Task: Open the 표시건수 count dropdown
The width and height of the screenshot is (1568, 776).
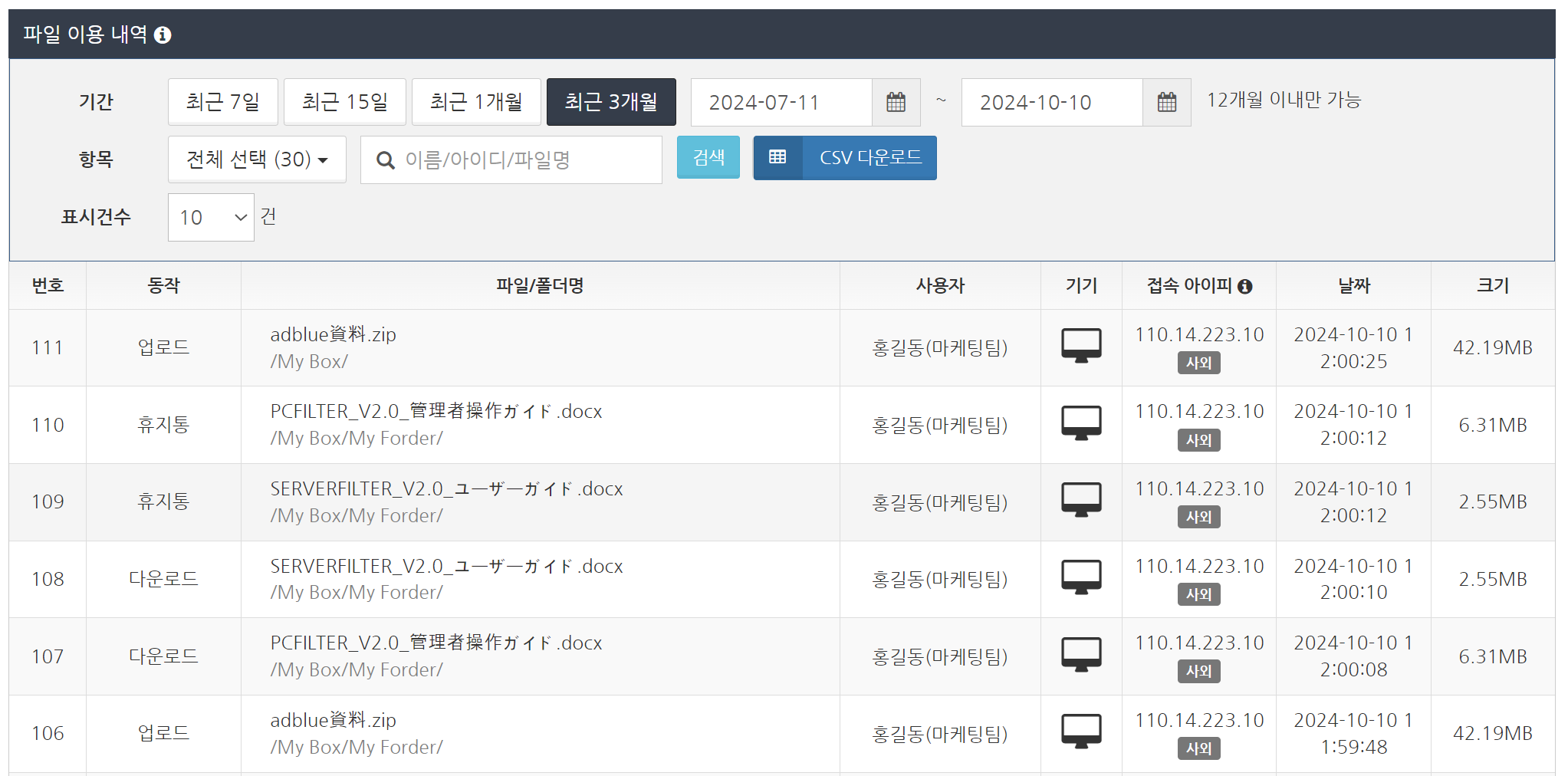Action: (x=211, y=218)
